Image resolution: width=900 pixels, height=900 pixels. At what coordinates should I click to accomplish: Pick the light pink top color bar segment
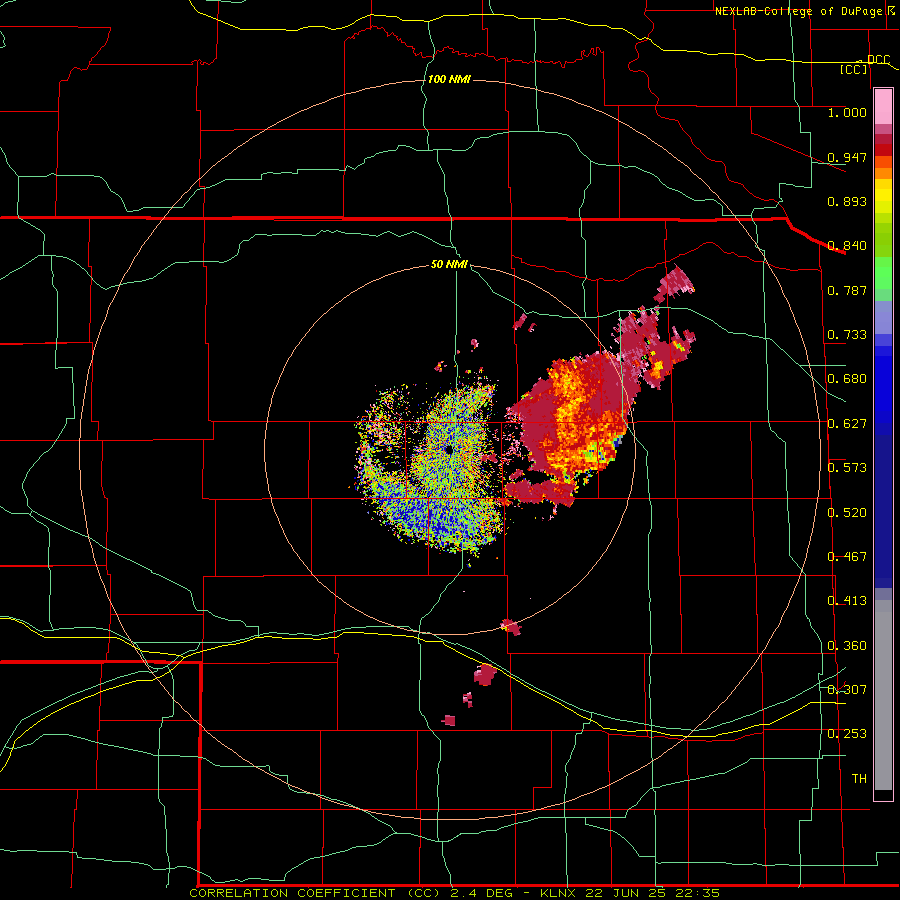coord(883,107)
